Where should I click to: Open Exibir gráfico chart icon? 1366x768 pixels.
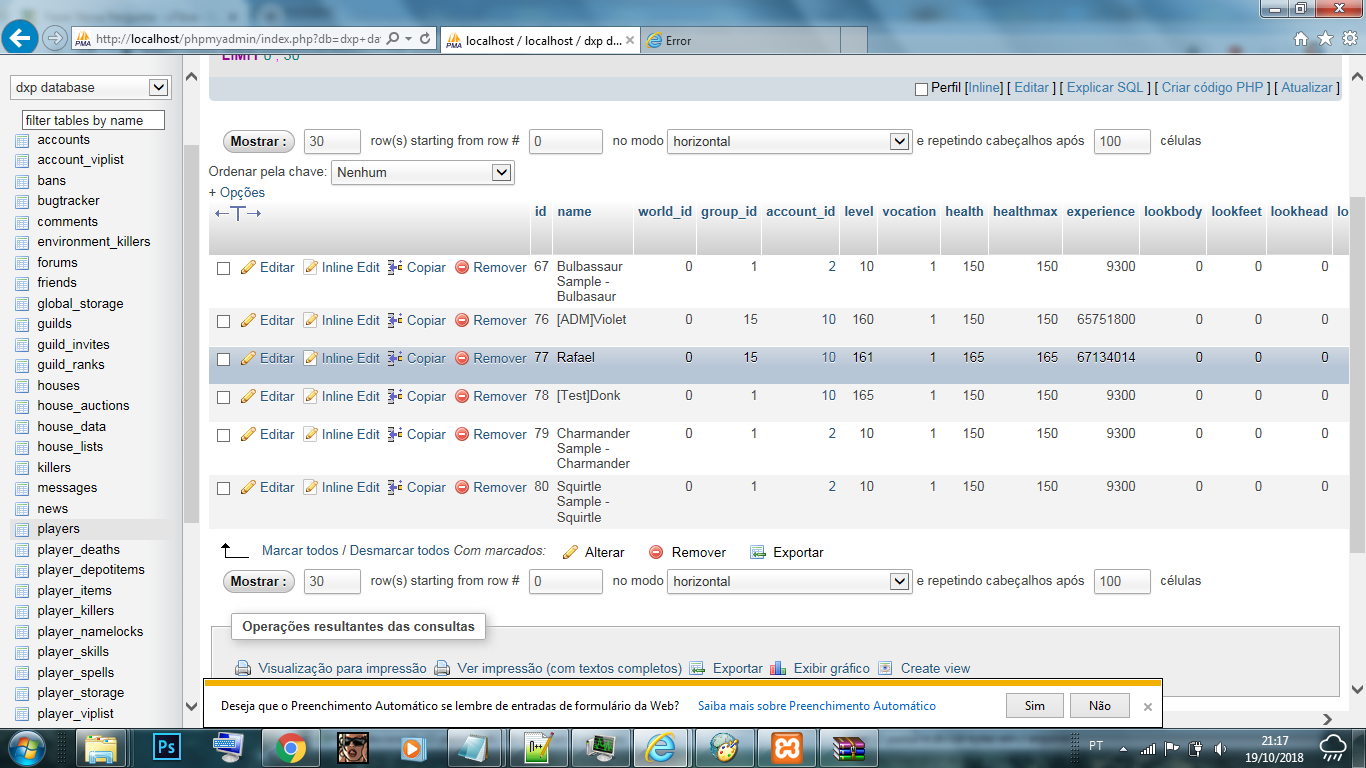pos(779,668)
